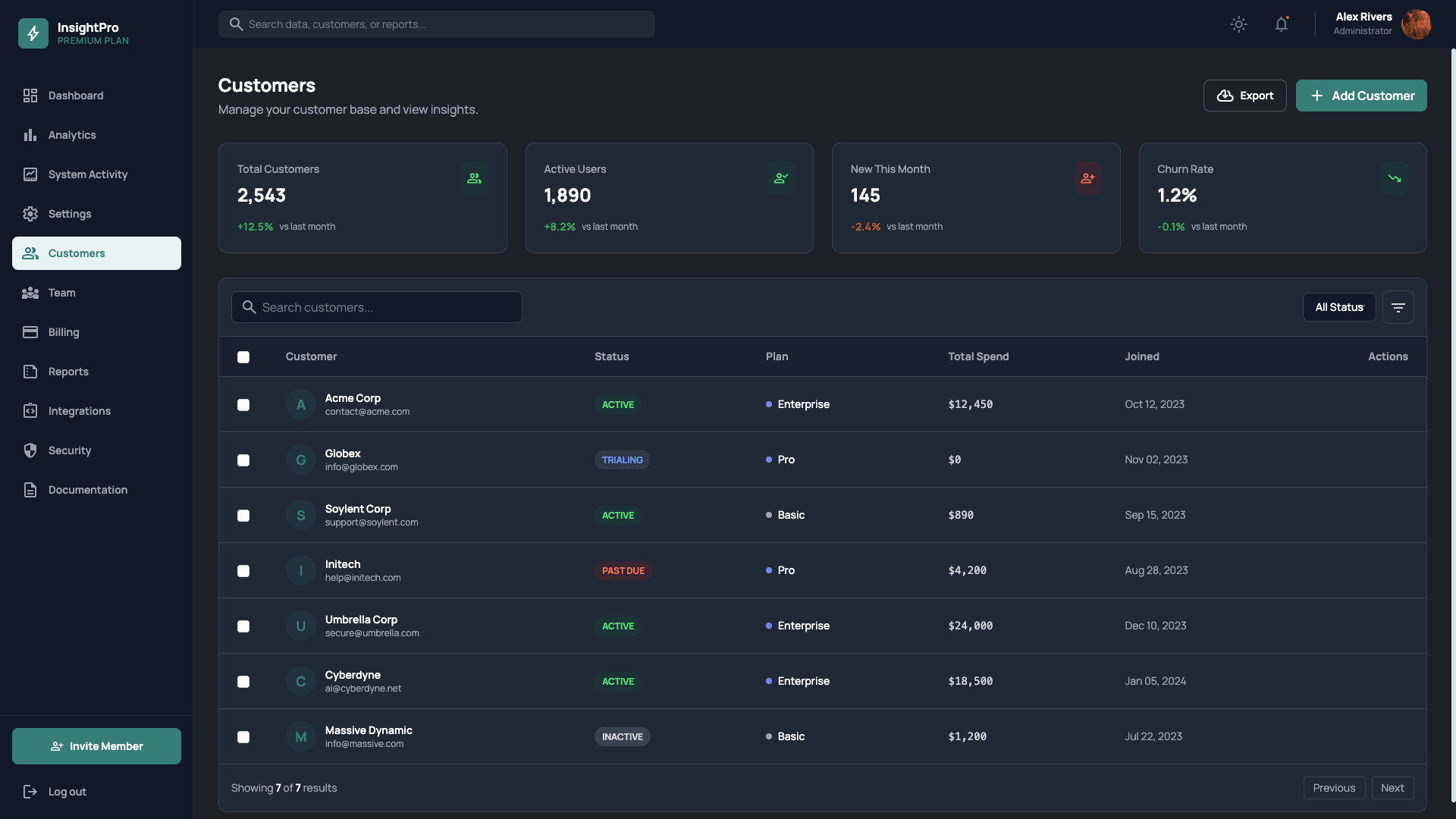Click the Billing card icon in sidebar
The height and width of the screenshot is (819, 1456).
click(x=30, y=332)
